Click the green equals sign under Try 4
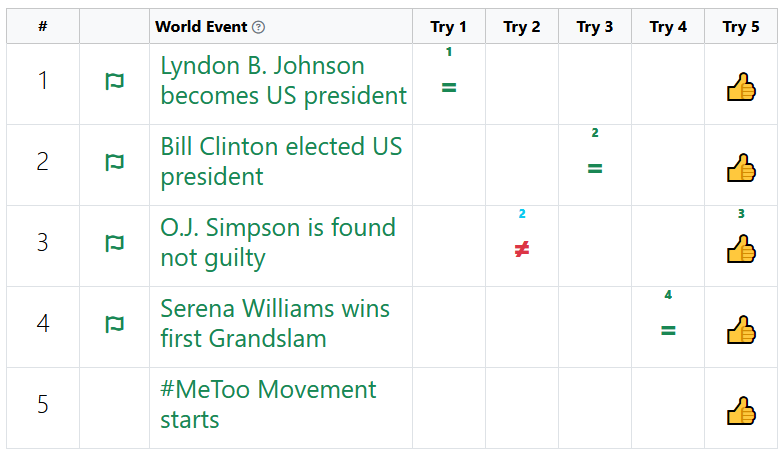 (x=668, y=330)
